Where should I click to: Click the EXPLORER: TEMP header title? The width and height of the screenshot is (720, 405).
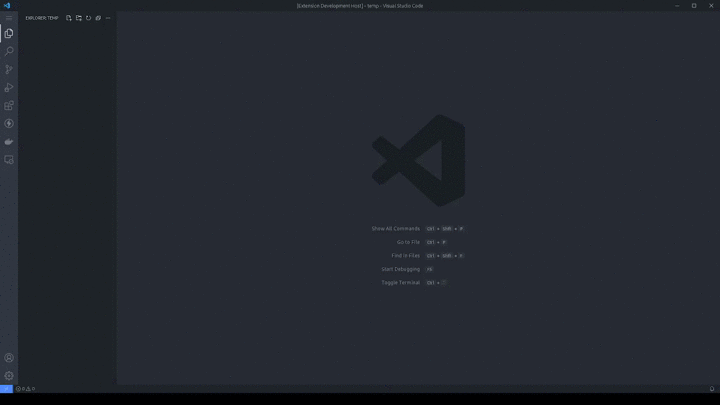pyautogui.click(x=42, y=18)
